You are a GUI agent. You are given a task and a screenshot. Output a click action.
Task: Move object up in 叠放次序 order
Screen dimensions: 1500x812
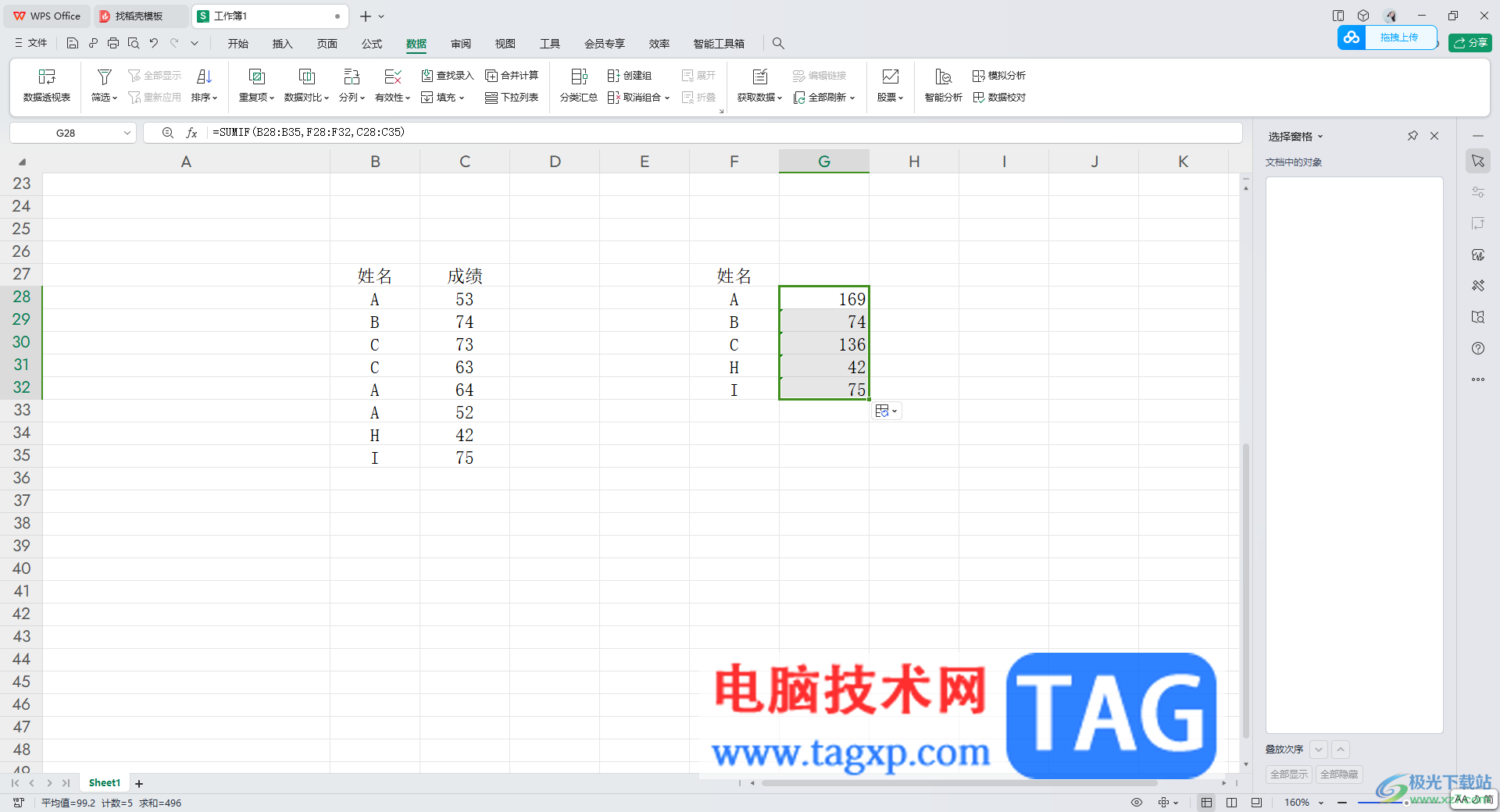(x=1341, y=750)
